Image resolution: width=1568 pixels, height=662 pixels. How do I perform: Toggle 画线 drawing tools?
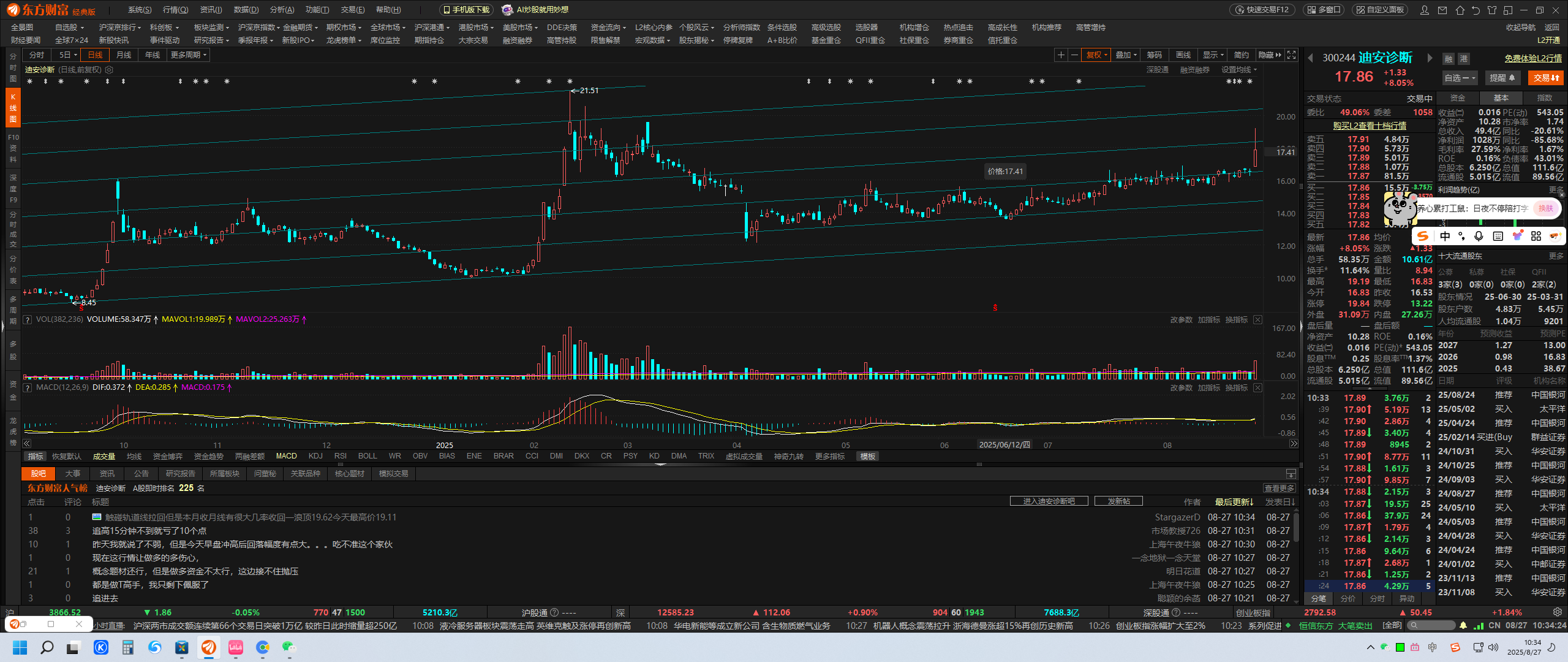coord(1183,55)
